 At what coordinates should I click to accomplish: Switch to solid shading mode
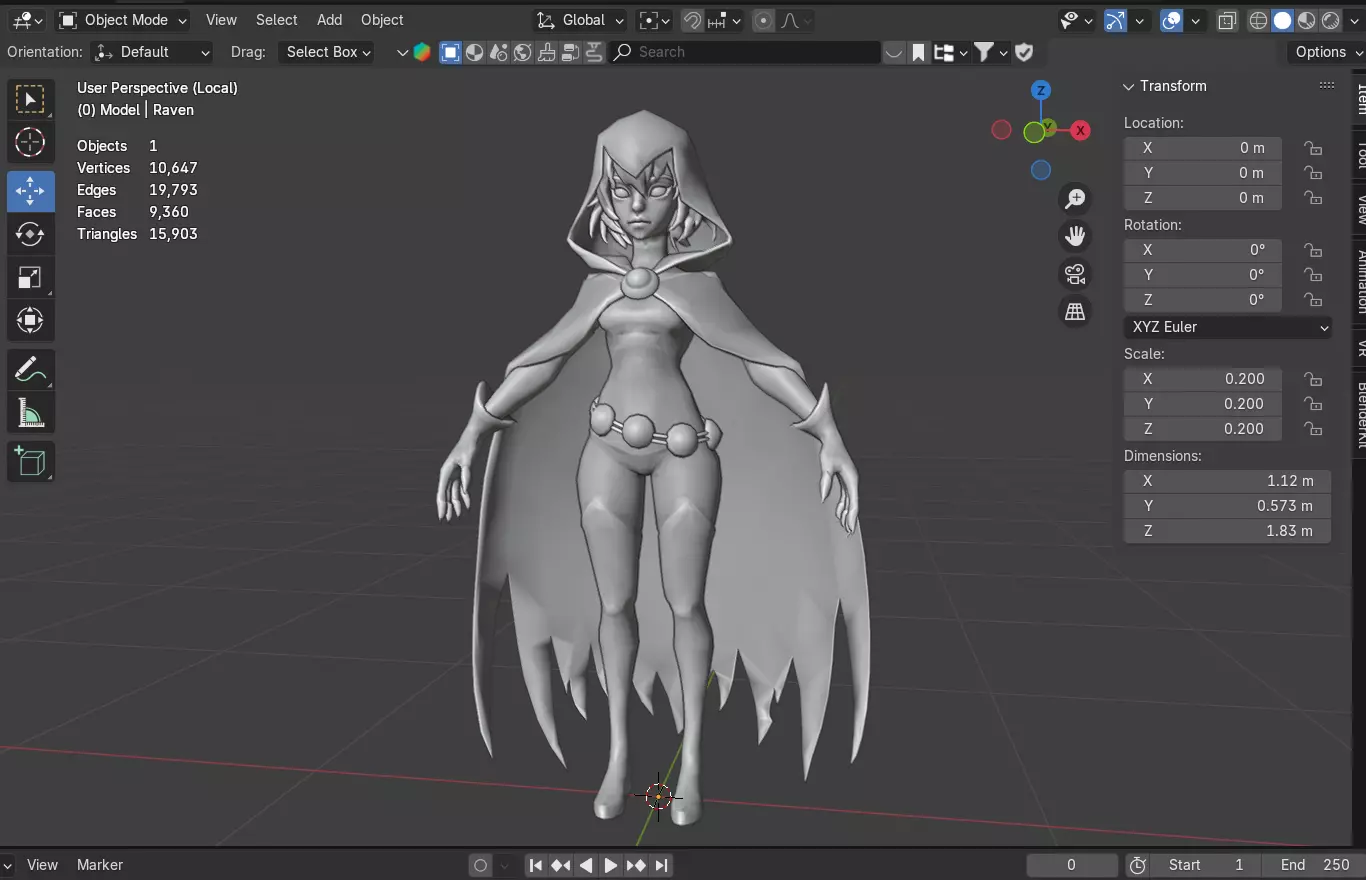click(1282, 20)
